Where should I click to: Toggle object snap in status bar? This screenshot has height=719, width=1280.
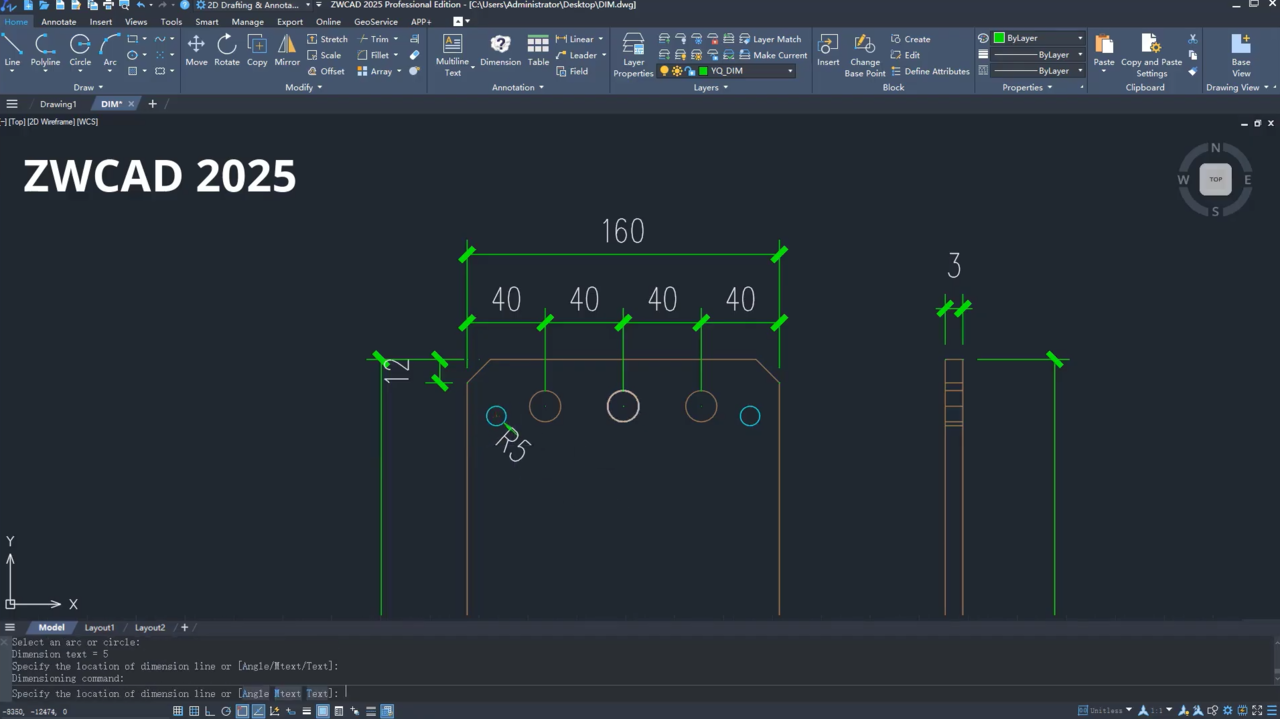[242, 711]
